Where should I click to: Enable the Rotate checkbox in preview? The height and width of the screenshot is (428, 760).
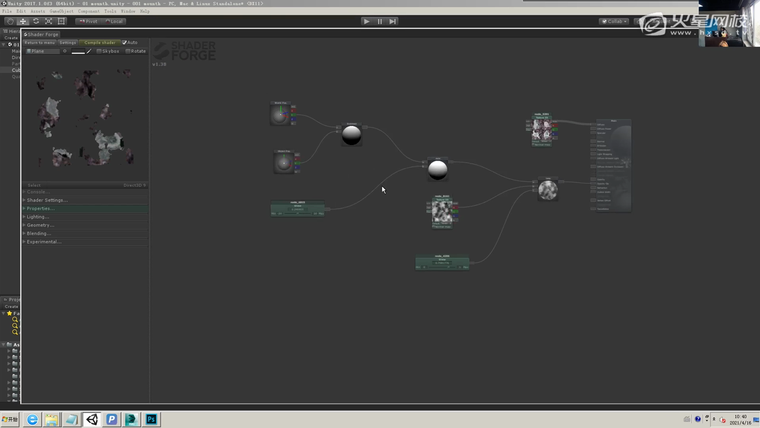coord(128,51)
